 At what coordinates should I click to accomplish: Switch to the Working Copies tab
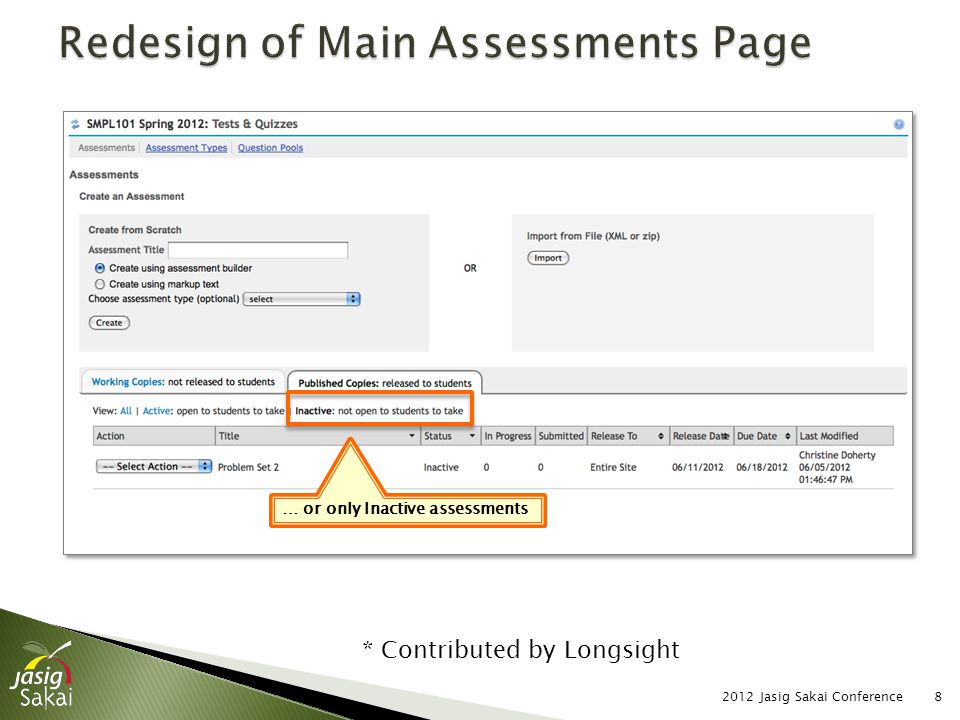point(183,381)
